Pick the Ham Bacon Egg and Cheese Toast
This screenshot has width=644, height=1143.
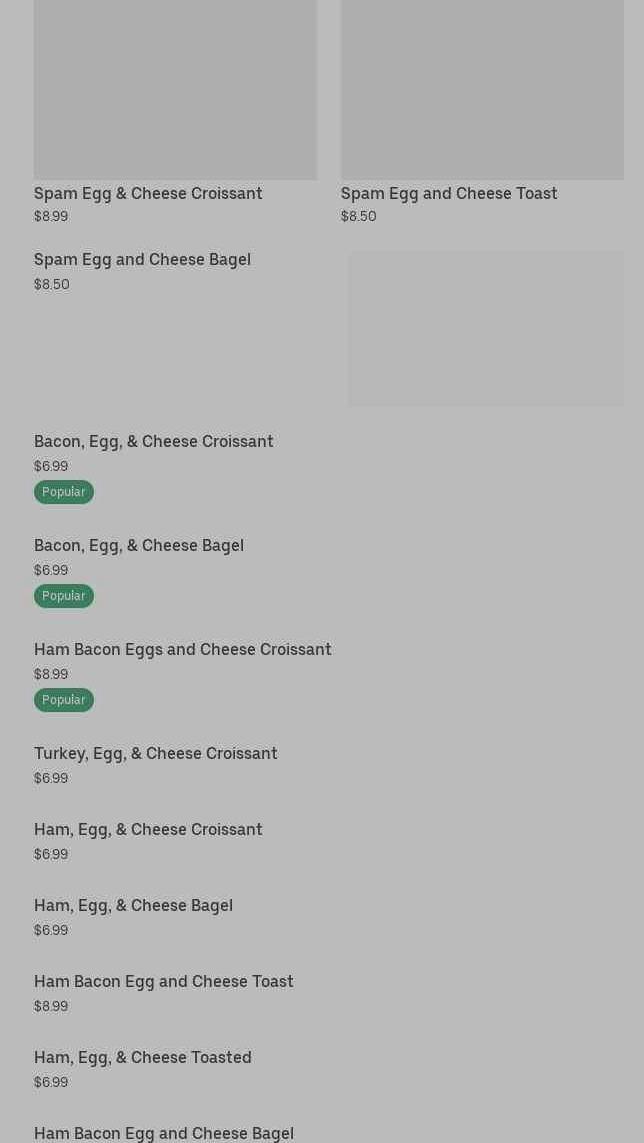(x=163, y=981)
